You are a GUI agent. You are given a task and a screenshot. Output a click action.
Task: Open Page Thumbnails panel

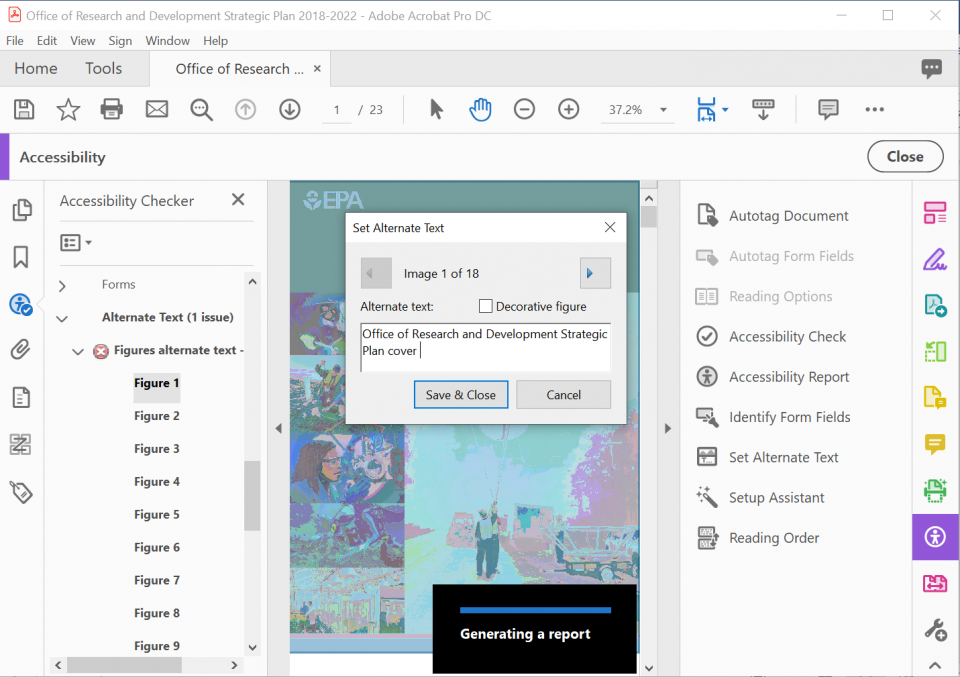click(x=22, y=210)
